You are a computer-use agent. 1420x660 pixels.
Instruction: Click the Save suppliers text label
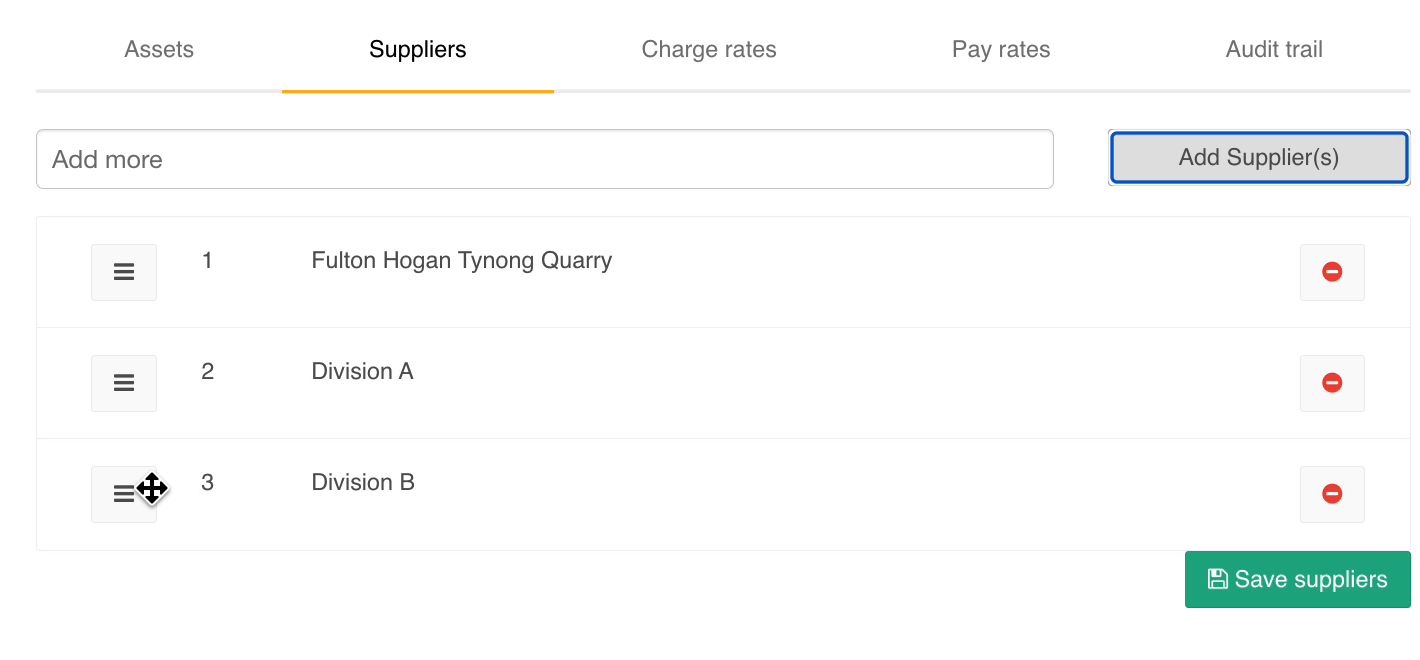[1311, 580]
